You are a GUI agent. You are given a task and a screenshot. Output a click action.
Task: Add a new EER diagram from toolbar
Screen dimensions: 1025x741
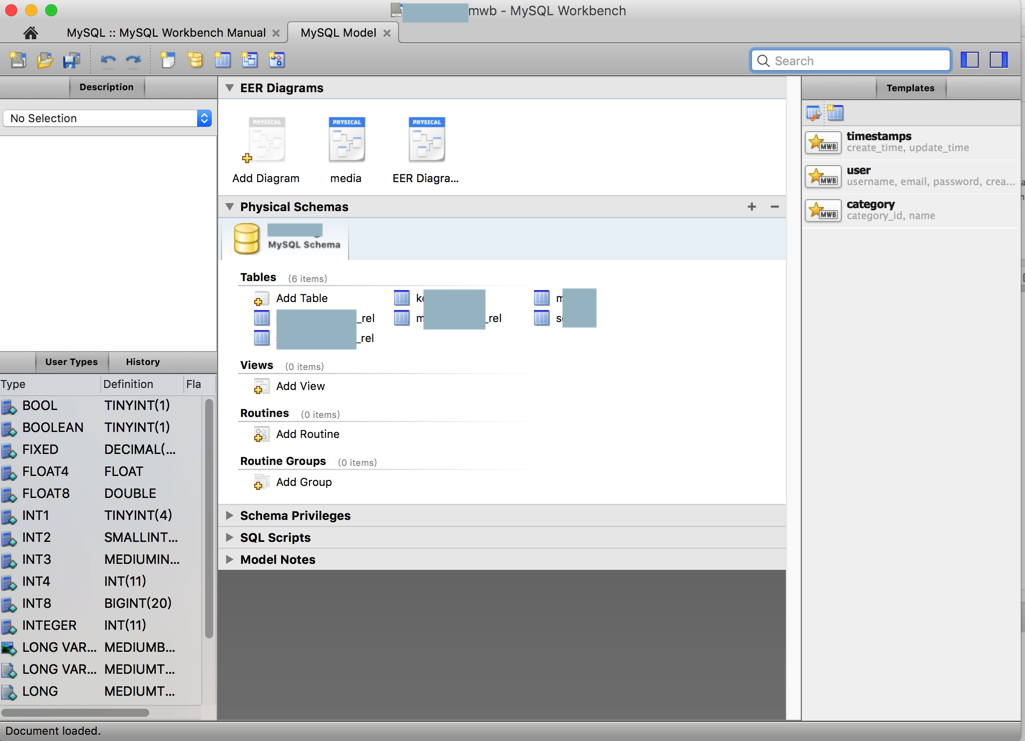(168, 60)
